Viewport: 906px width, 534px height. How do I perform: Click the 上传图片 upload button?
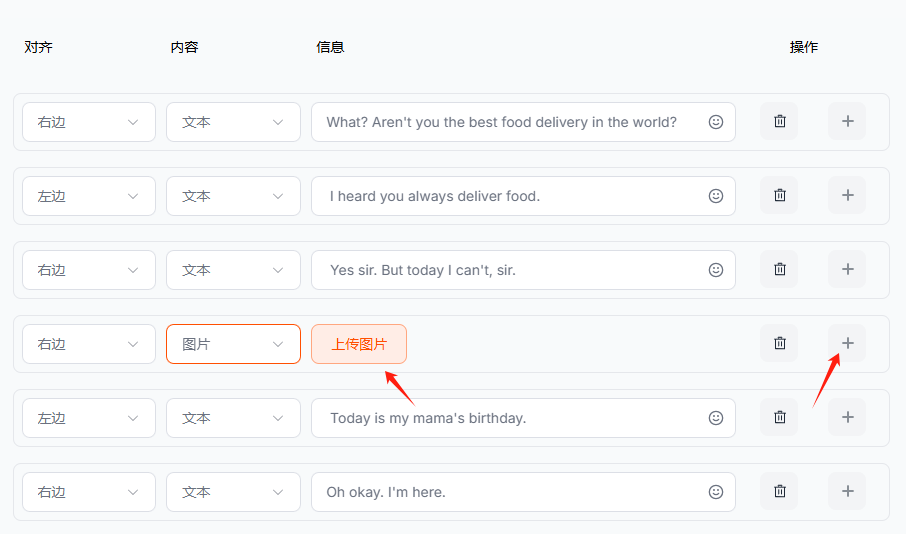(359, 344)
